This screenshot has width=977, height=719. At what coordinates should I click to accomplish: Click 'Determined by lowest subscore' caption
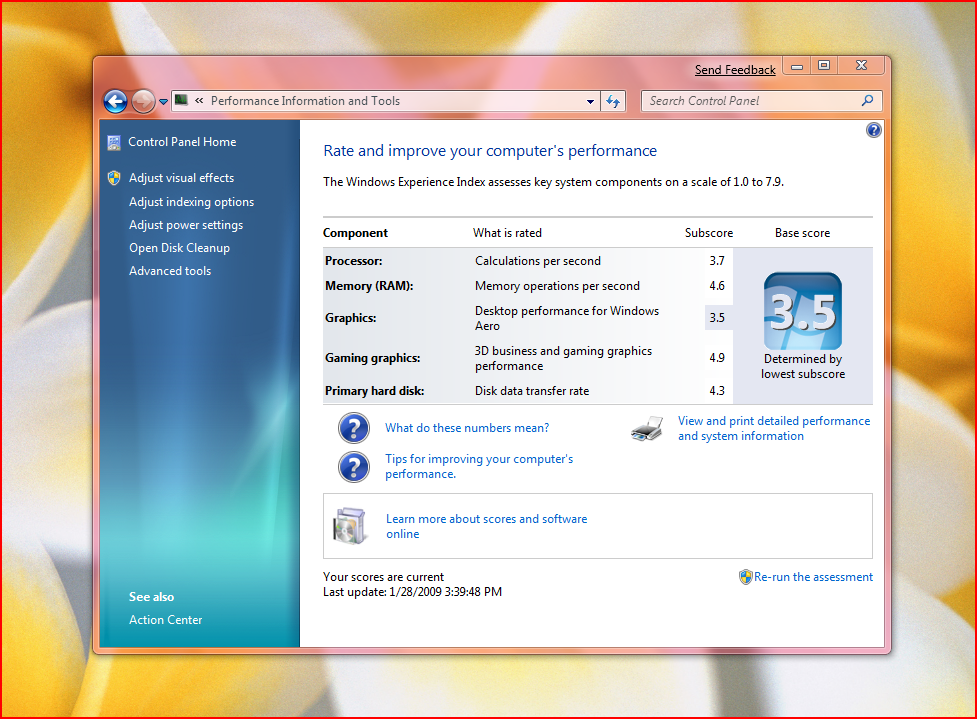pos(803,366)
